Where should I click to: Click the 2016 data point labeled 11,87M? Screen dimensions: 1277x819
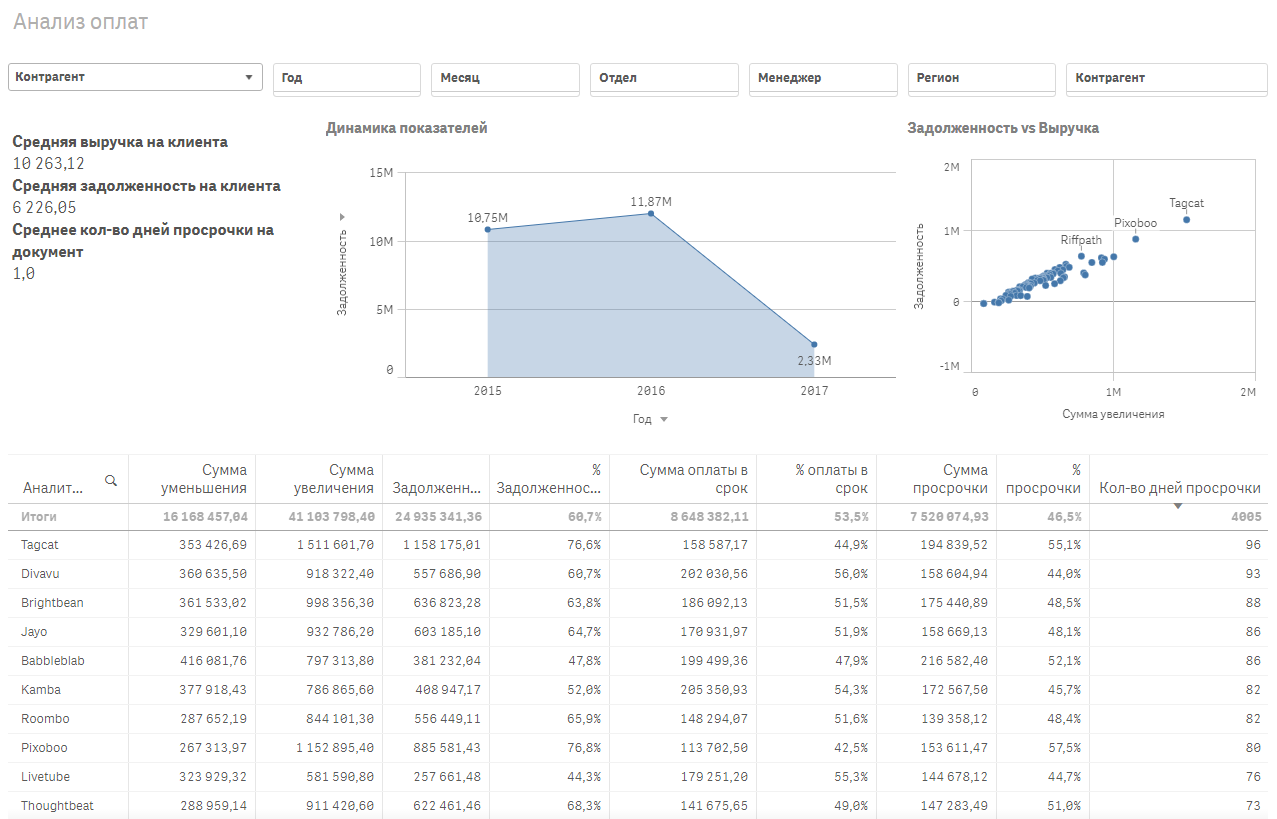[651, 213]
